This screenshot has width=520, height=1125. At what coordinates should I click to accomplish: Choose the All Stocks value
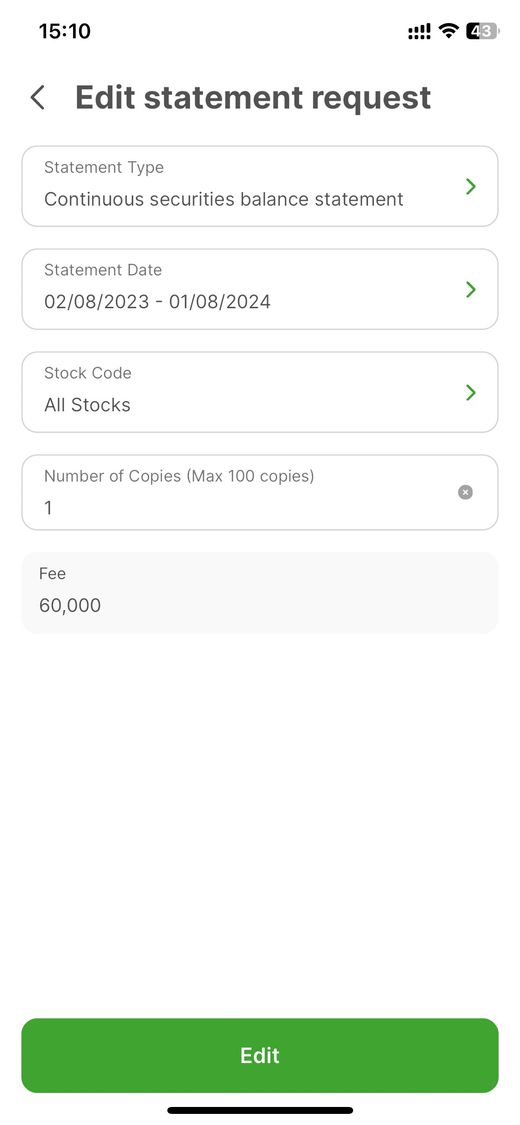pyautogui.click(x=88, y=405)
